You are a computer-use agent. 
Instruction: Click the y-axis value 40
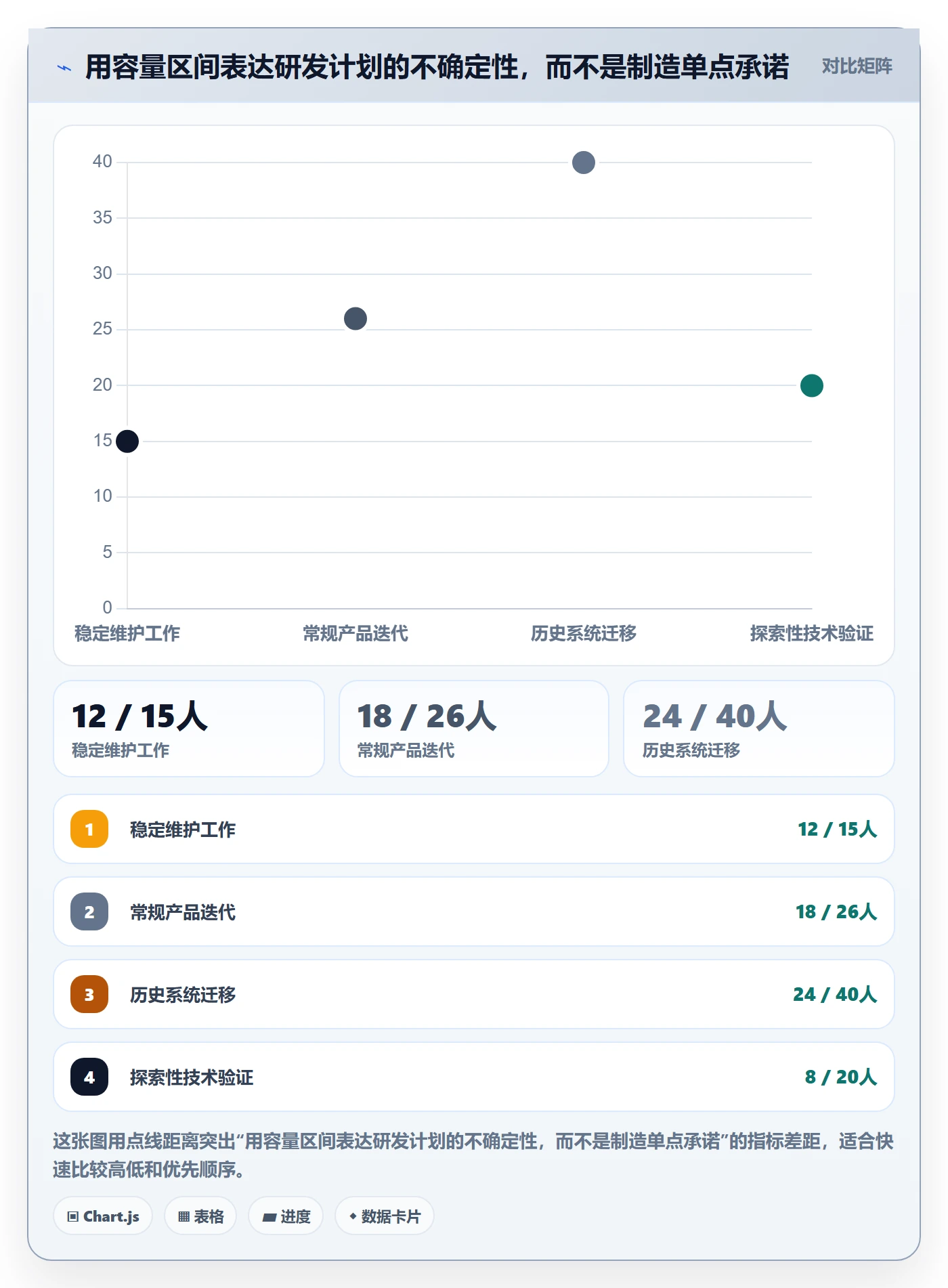point(102,161)
